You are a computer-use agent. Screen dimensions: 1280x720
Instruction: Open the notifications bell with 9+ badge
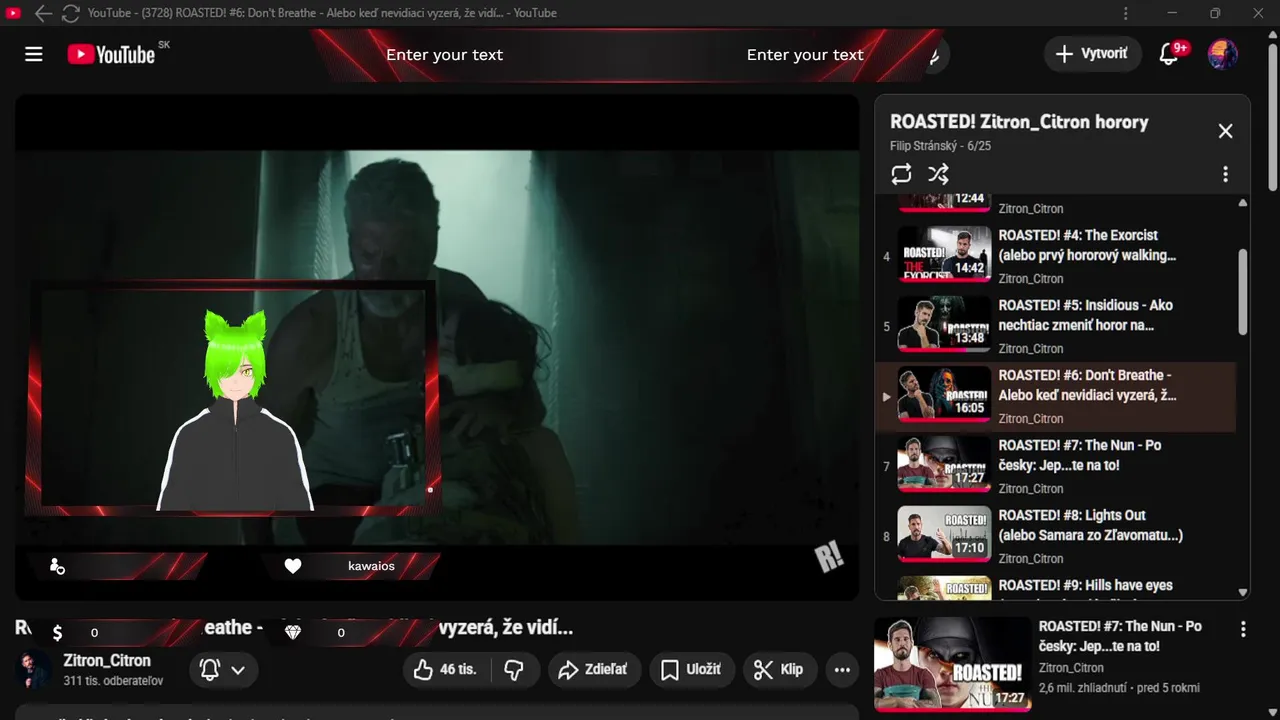click(x=1169, y=54)
